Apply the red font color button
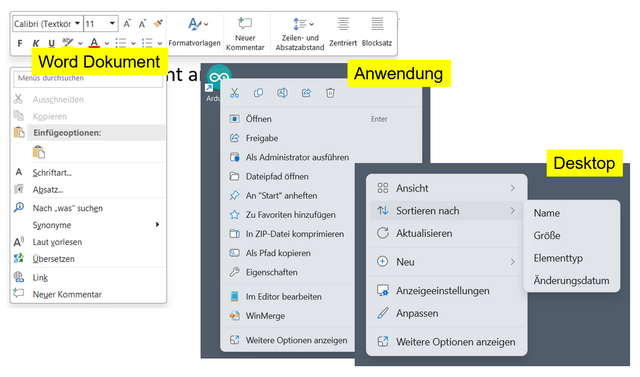The image size is (640, 377). 94,42
